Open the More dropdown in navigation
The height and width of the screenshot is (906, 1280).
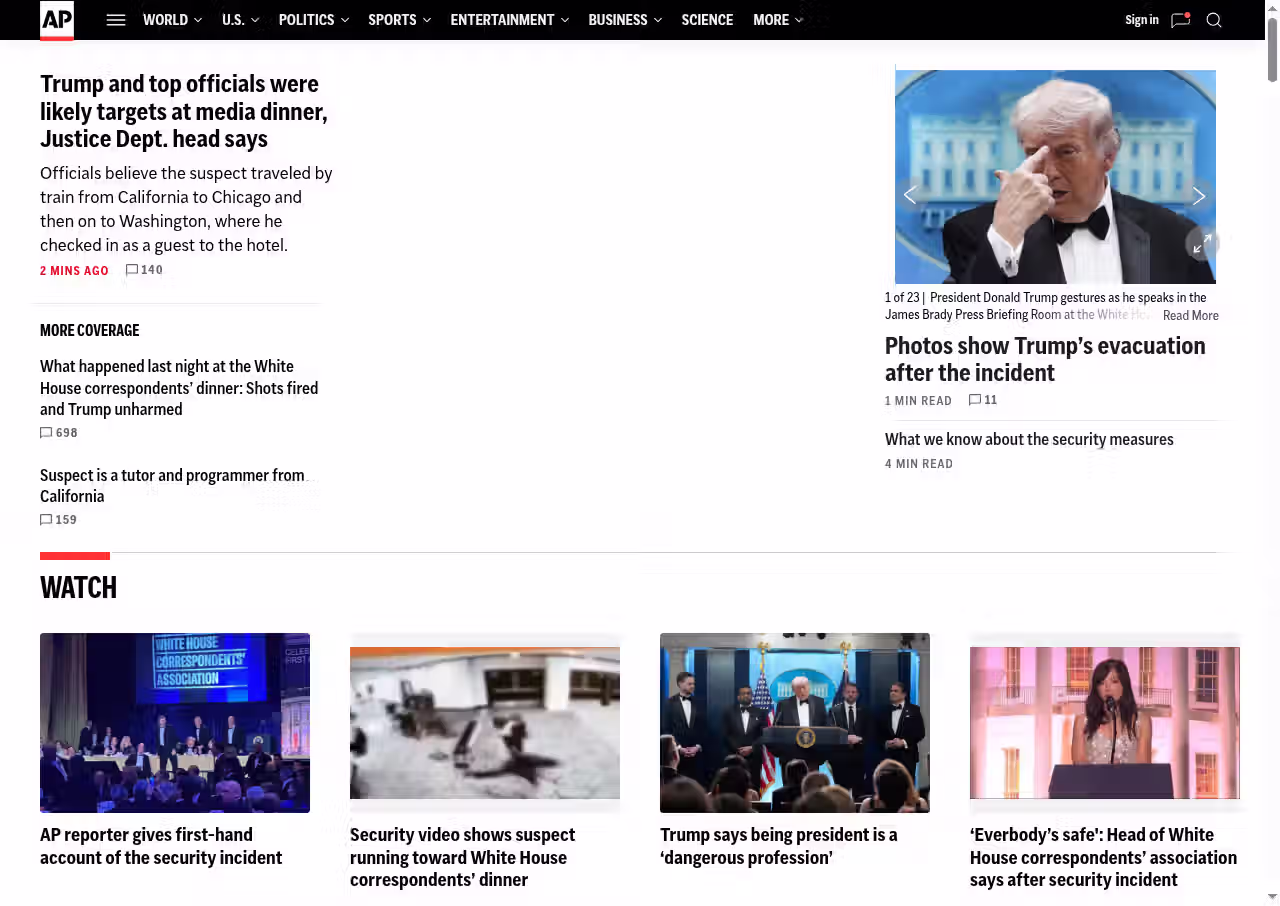click(778, 20)
